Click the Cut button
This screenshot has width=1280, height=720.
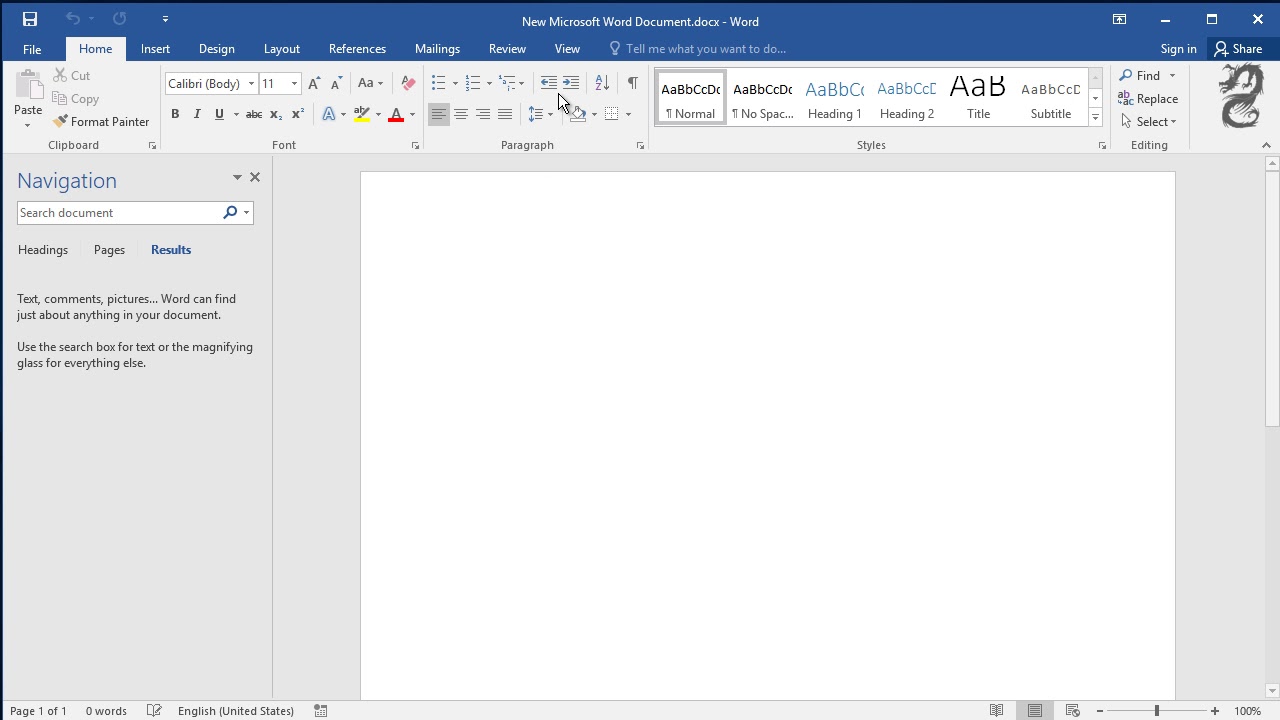pyautogui.click(x=72, y=76)
